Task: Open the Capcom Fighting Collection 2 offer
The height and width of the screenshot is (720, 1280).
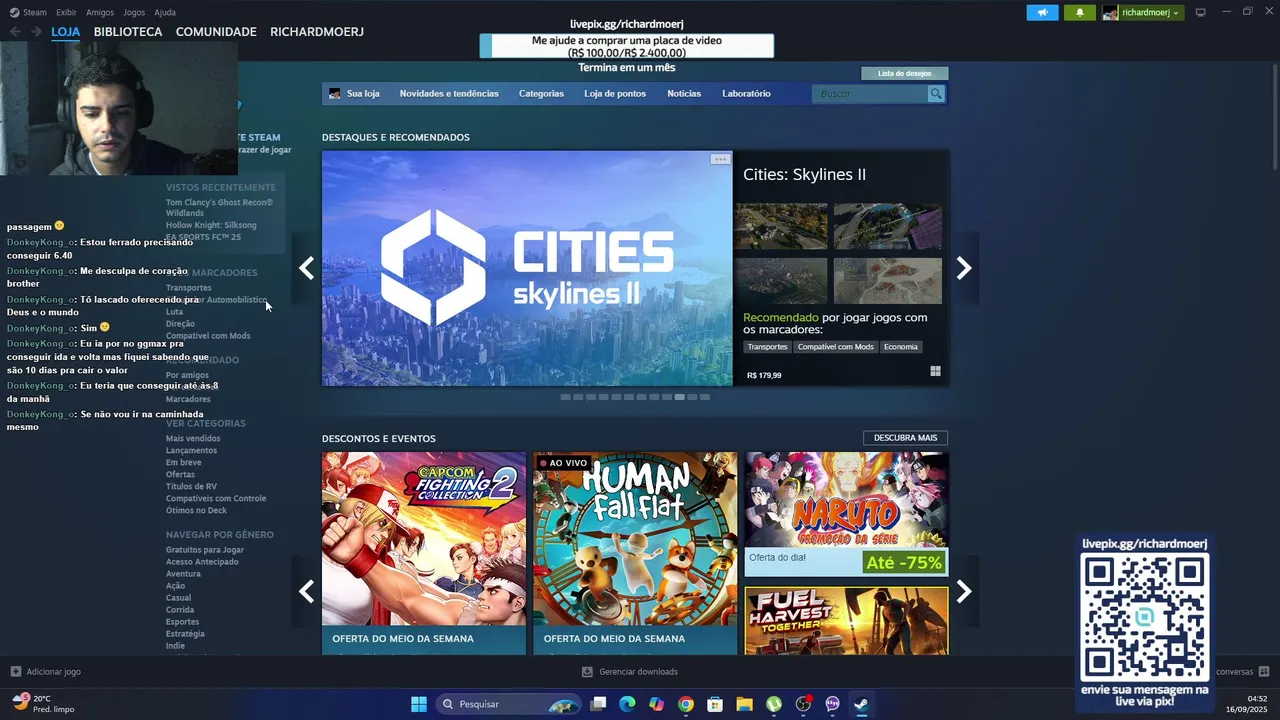Action: click(x=424, y=553)
